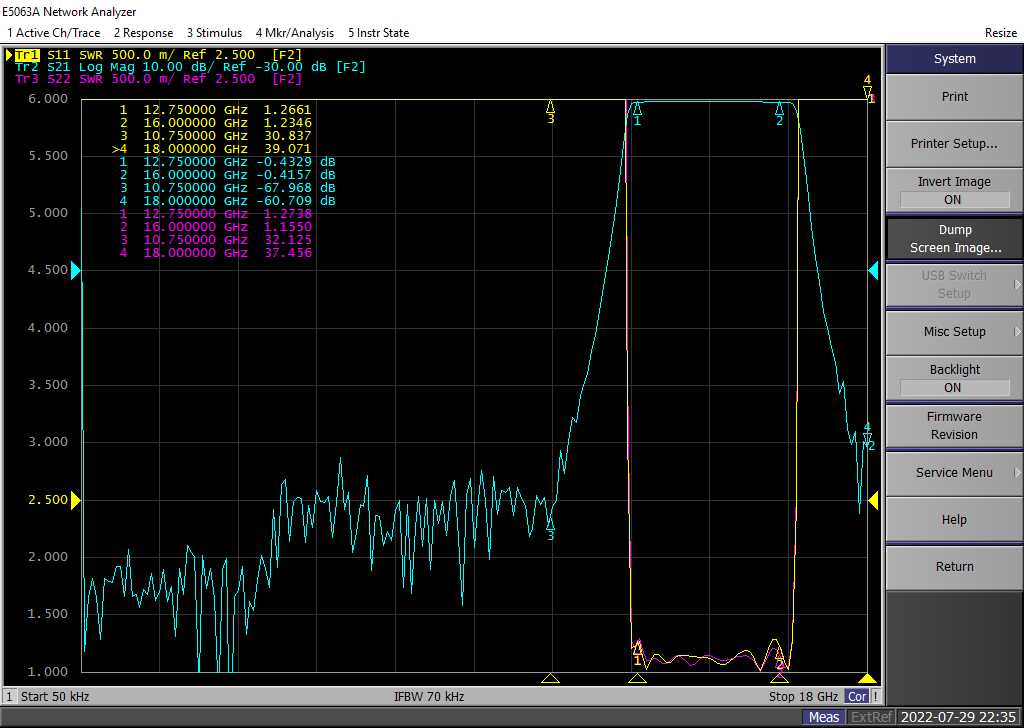The width and height of the screenshot is (1024, 728).
Task: Click the cyan reference marker on left edge
Action: 75,271
